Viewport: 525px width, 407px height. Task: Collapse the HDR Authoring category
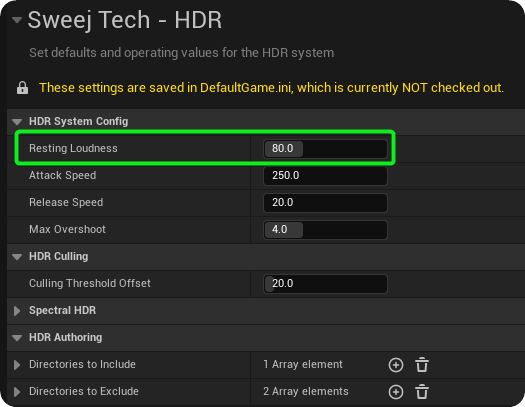click(x=17, y=338)
